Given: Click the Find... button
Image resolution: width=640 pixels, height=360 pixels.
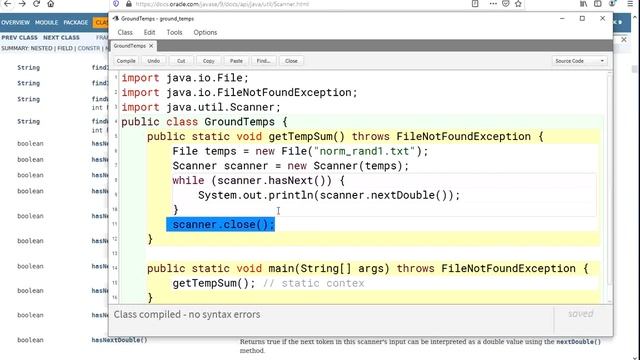Looking at the screenshot, I should point(264,61).
